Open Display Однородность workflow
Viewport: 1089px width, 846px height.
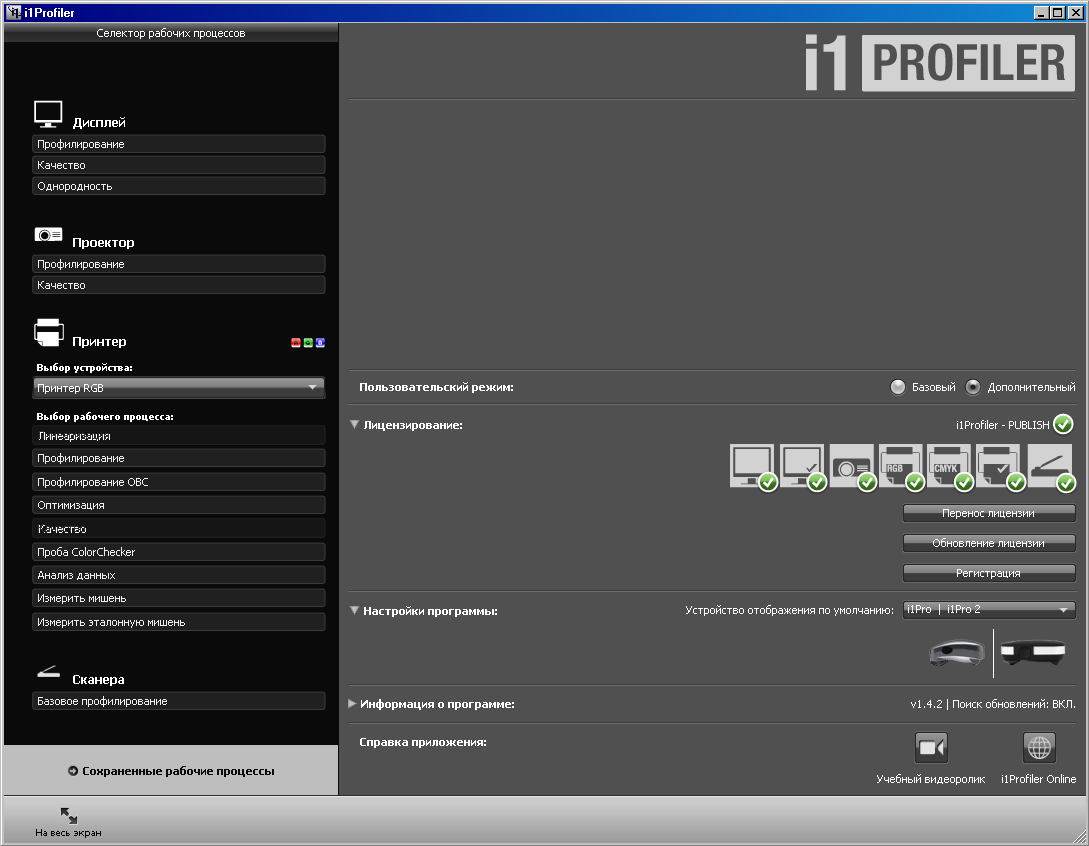[178, 185]
